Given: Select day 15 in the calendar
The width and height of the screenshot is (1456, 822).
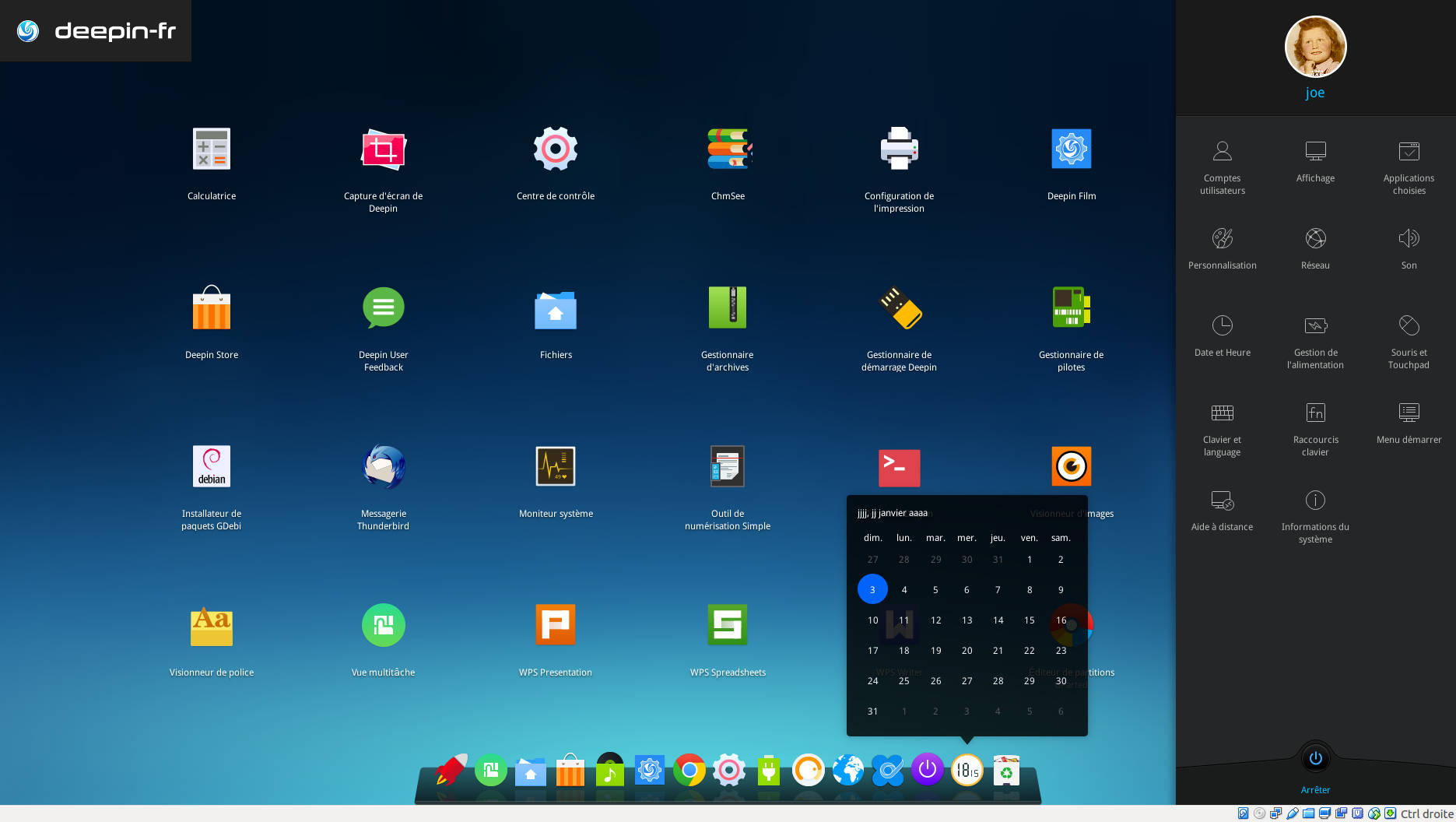Looking at the screenshot, I should (1030, 620).
